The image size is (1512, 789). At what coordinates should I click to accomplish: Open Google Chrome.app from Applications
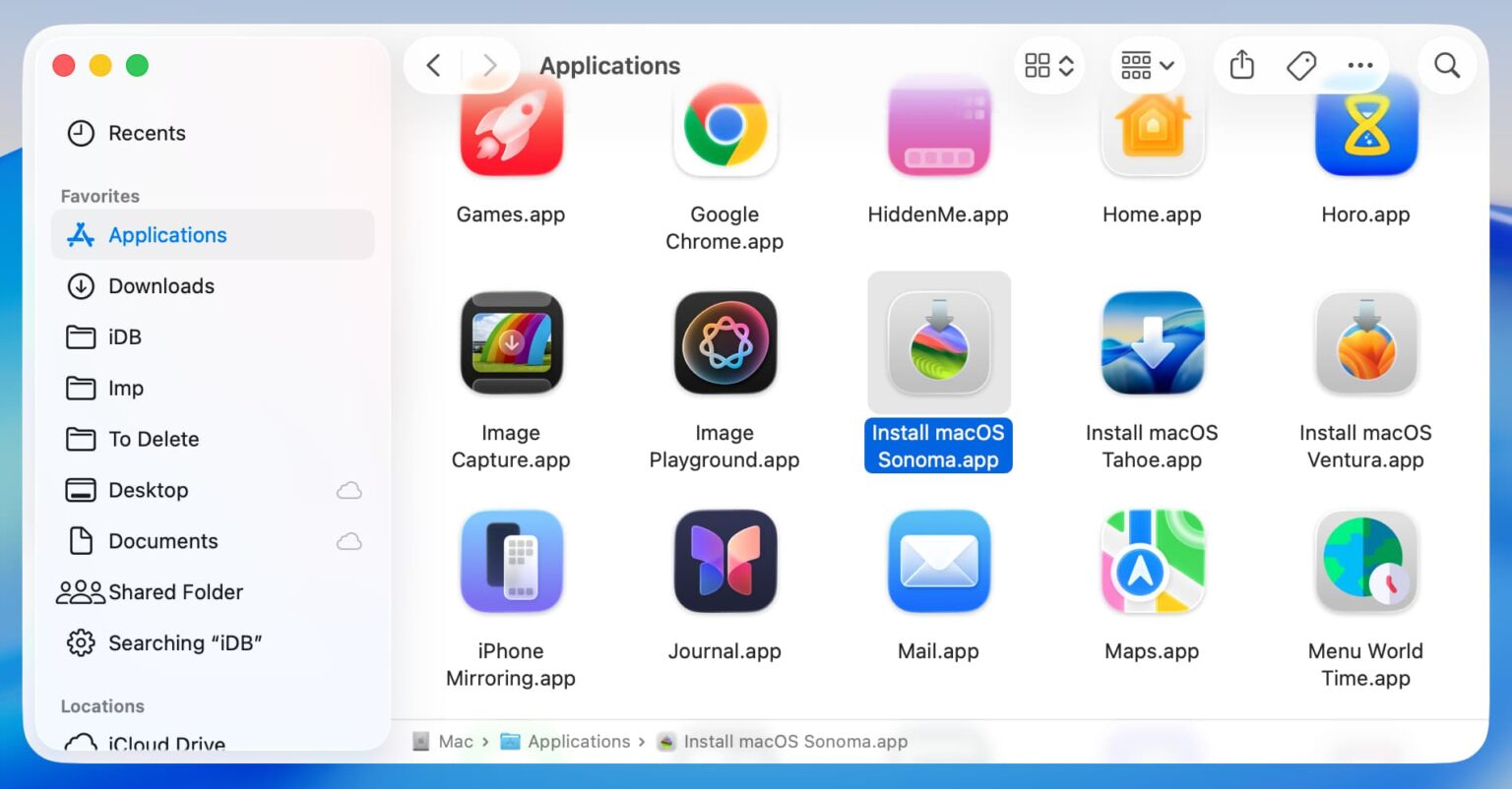tap(724, 128)
